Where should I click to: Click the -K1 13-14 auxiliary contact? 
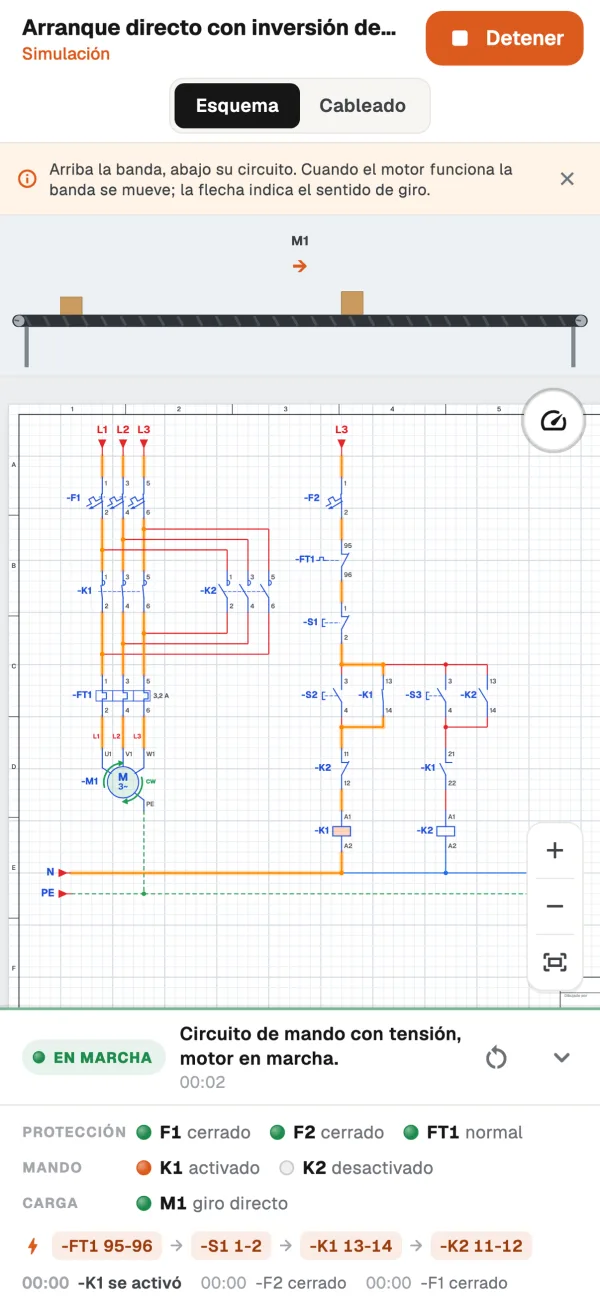377,695
